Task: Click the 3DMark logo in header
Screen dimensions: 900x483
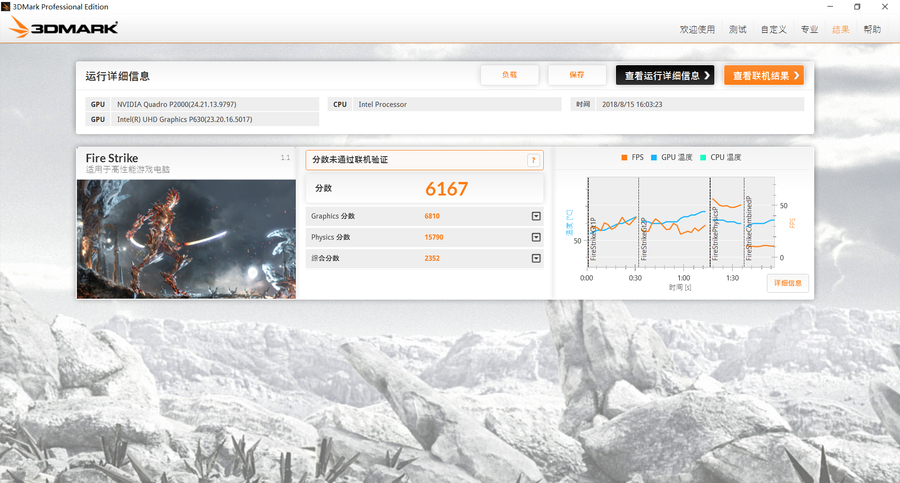Action: [64, 28]
